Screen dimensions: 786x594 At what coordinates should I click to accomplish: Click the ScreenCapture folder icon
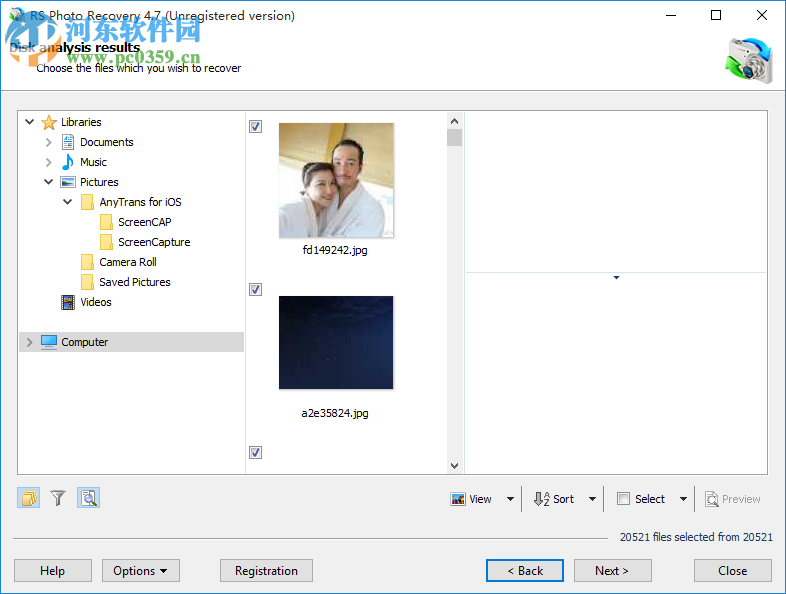pyautogui.click(x=106, y=242)
